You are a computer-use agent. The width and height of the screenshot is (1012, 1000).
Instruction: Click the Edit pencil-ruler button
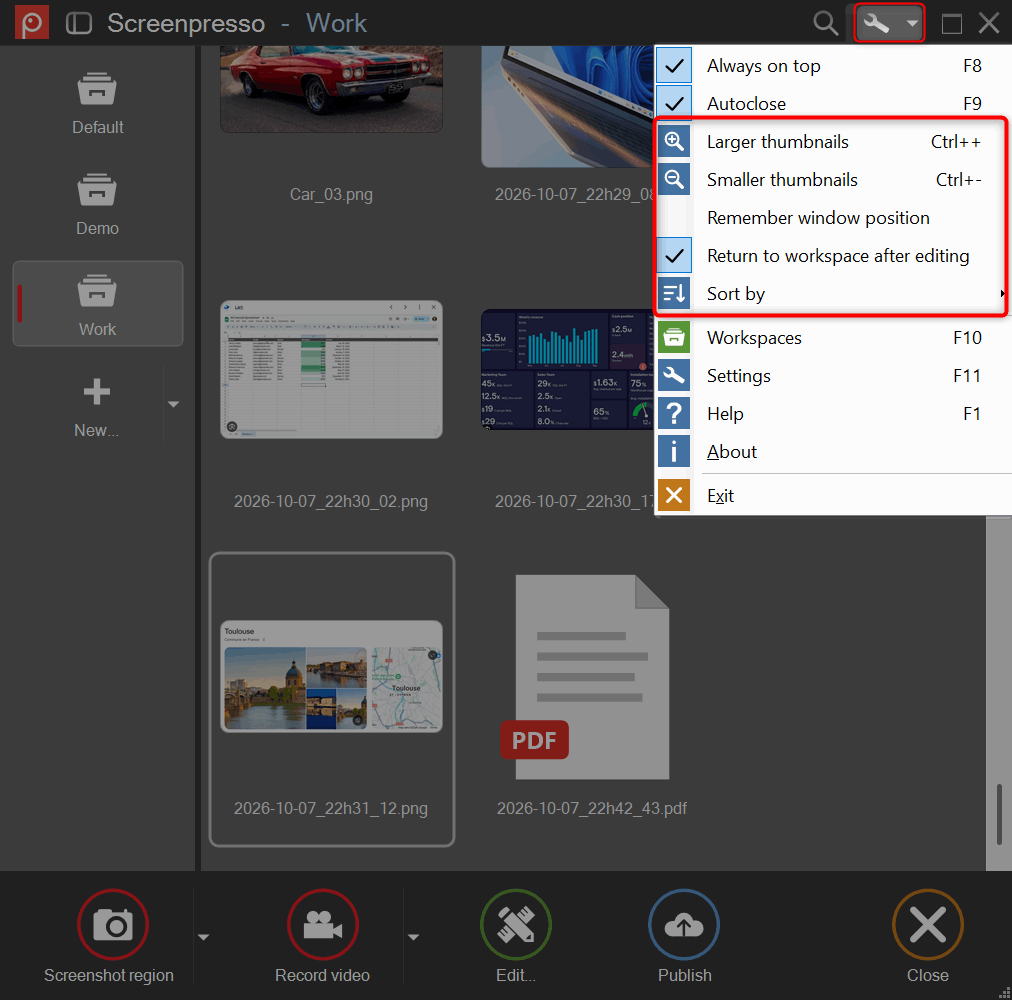click(516, 924)
